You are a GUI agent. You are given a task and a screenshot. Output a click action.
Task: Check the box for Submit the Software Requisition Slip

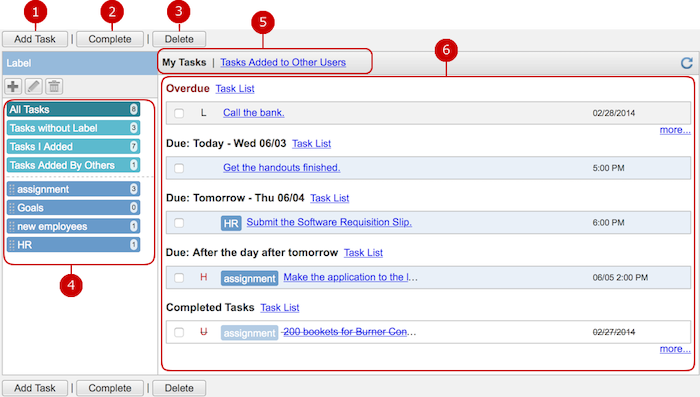pos(179,223)
